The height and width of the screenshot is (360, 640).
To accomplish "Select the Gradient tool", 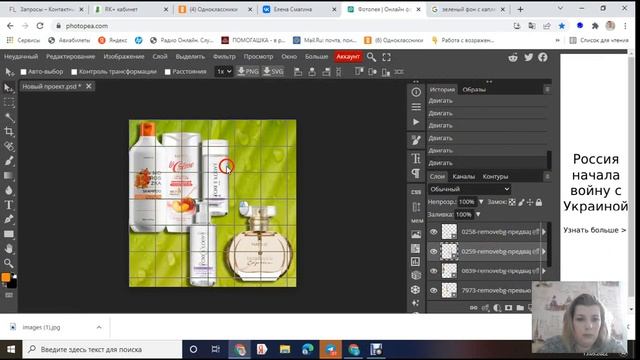I will pos(9,176).
